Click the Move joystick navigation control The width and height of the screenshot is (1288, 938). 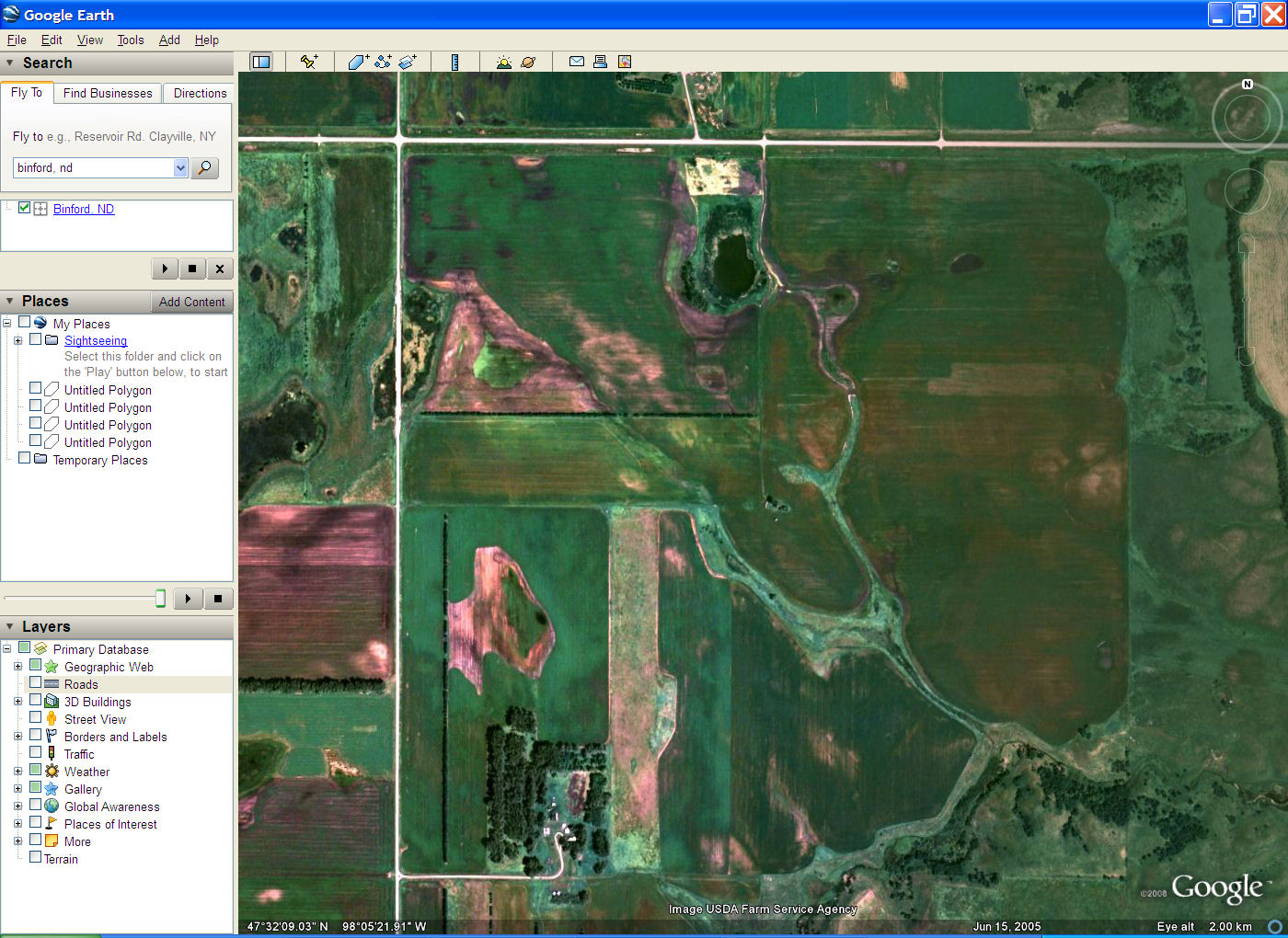point(1247,191)
